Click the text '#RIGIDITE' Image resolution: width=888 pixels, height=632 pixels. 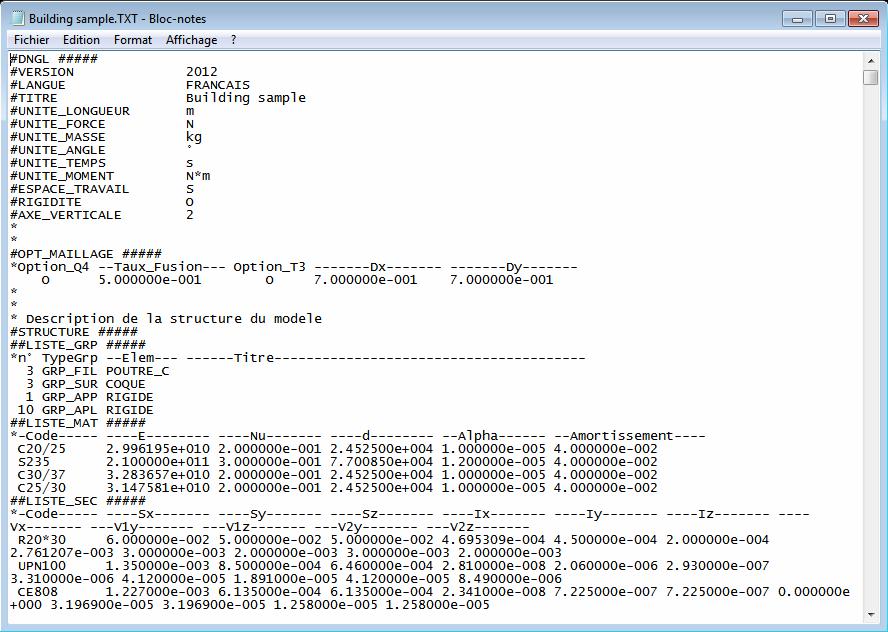tap(46, 202)
